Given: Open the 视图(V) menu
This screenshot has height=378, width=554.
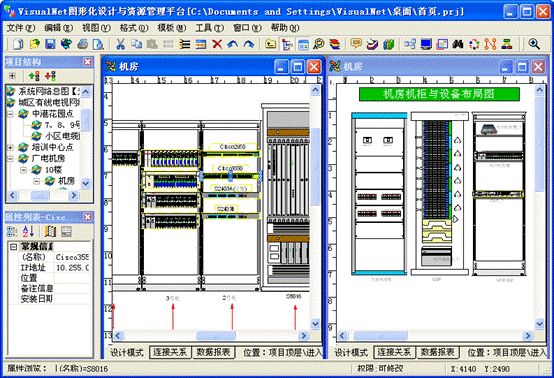Looking at the screenshot, I should coord(96,28).
